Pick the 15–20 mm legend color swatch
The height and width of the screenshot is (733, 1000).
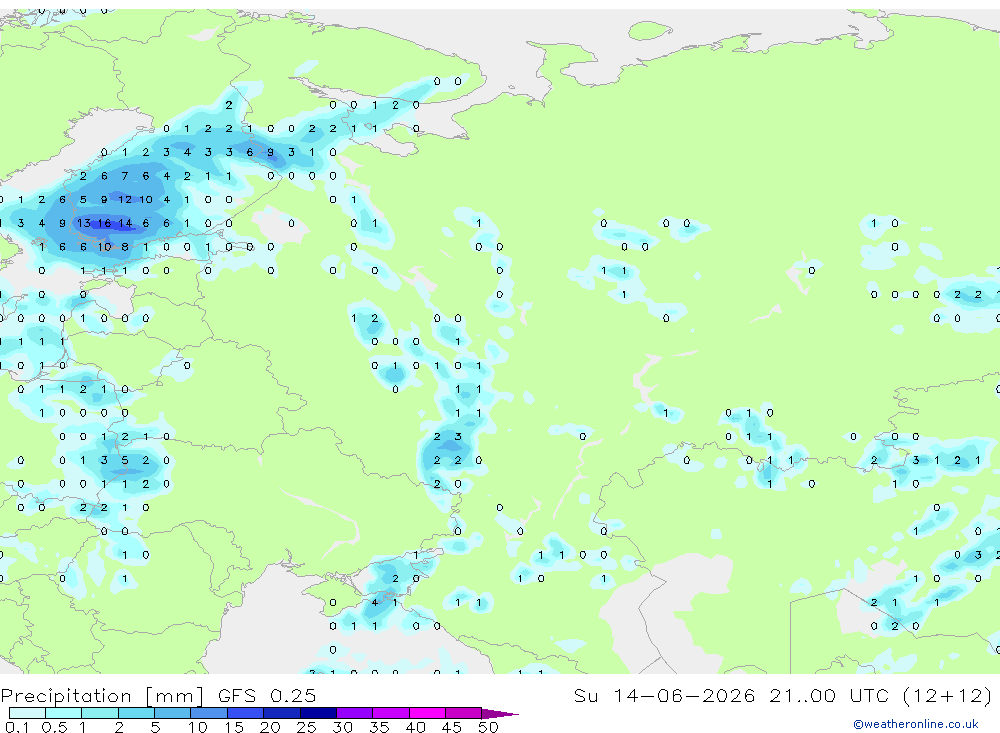click(246, 713)
